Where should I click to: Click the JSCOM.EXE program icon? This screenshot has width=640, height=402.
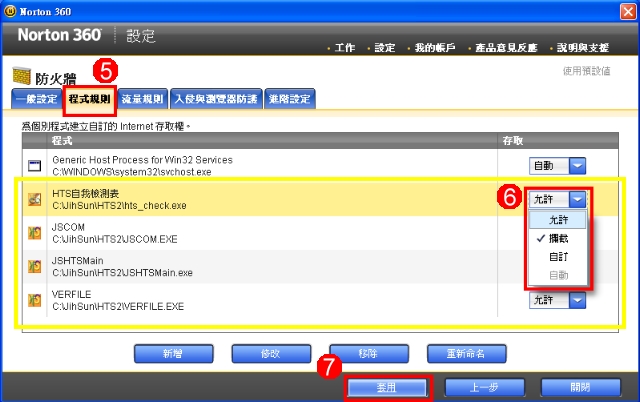(x=34, y=233)
